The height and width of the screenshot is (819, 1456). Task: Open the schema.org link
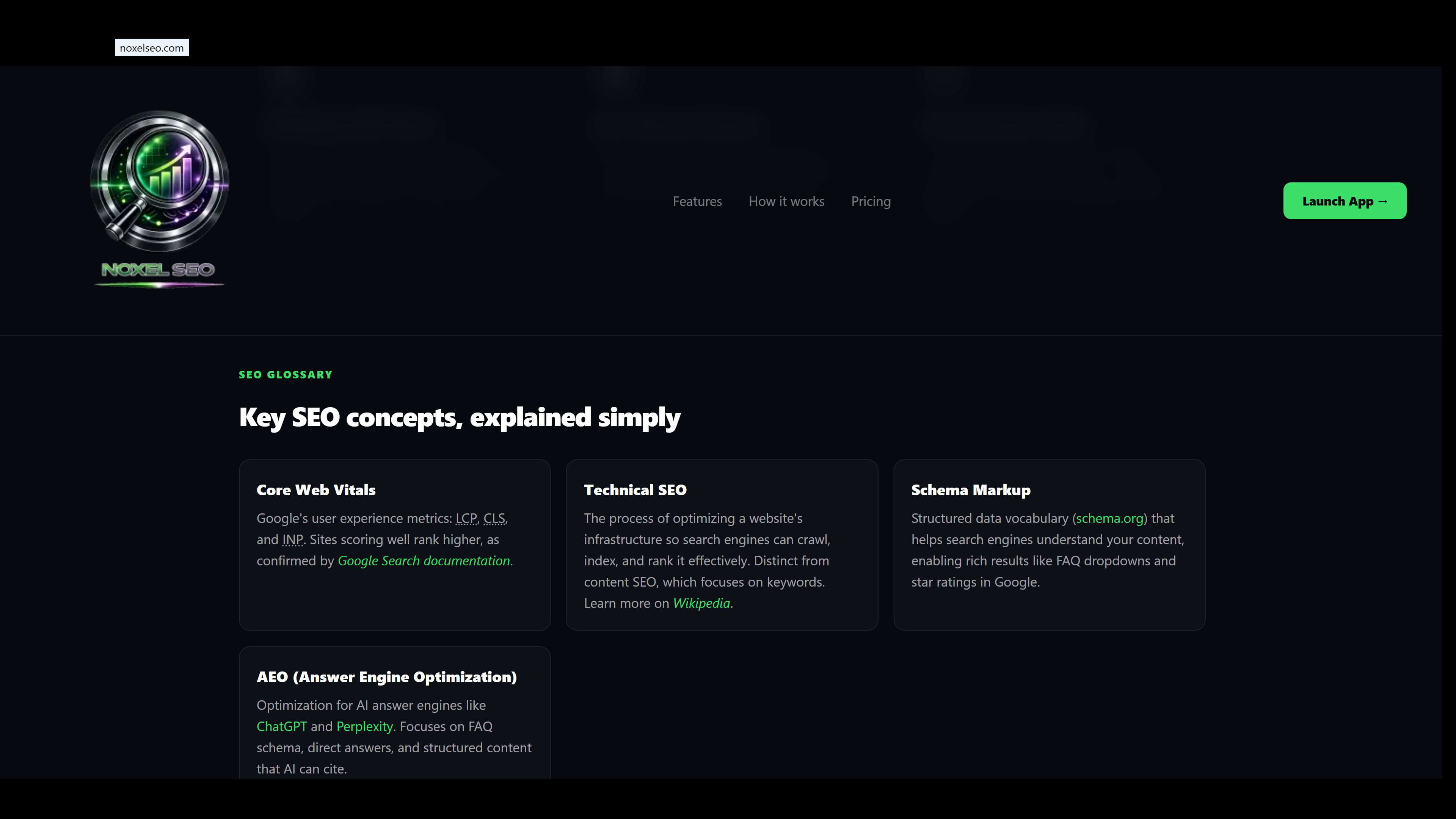tap(1109, 518)
